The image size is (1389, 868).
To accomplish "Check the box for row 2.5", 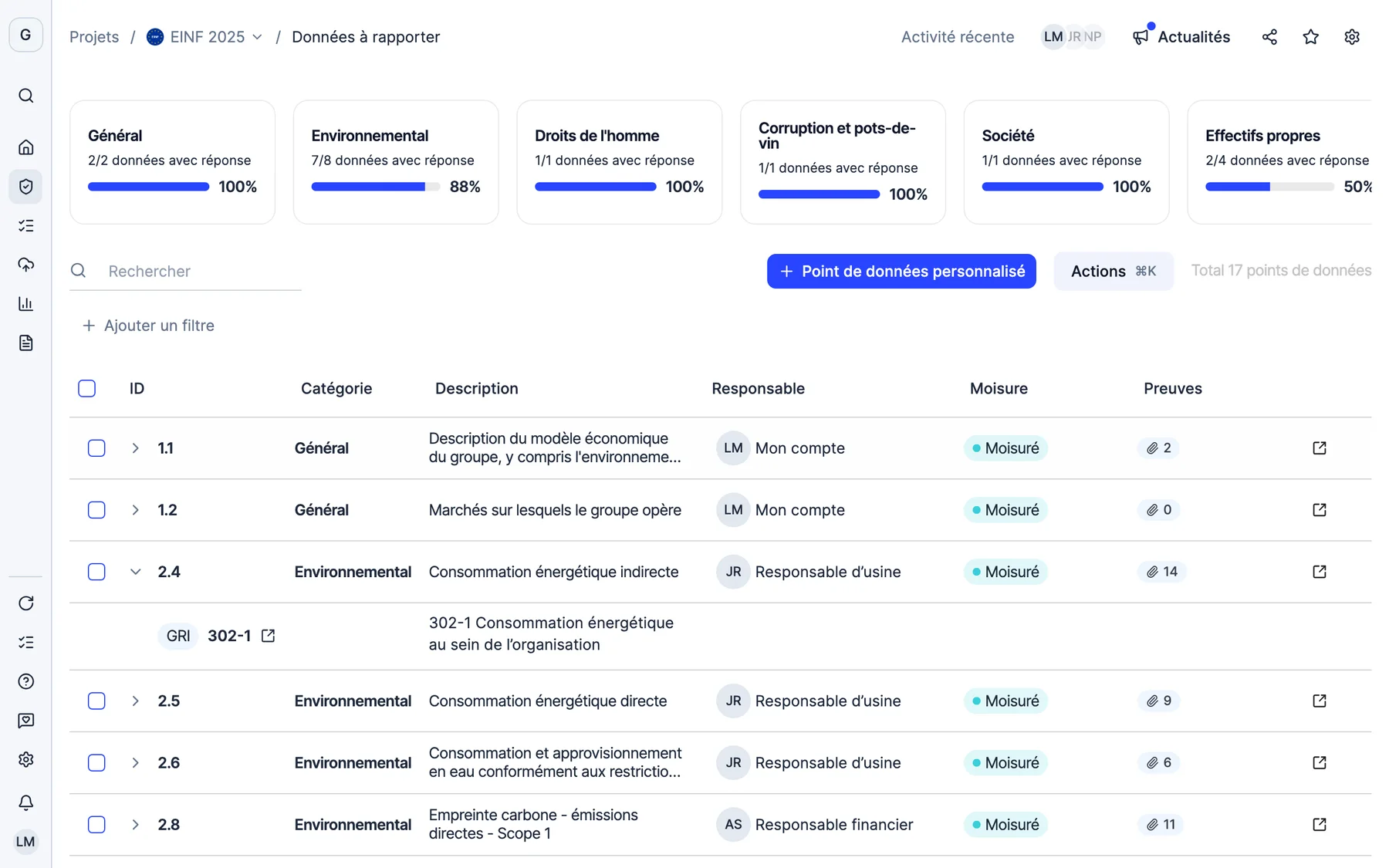I will [x=96, y=701].
